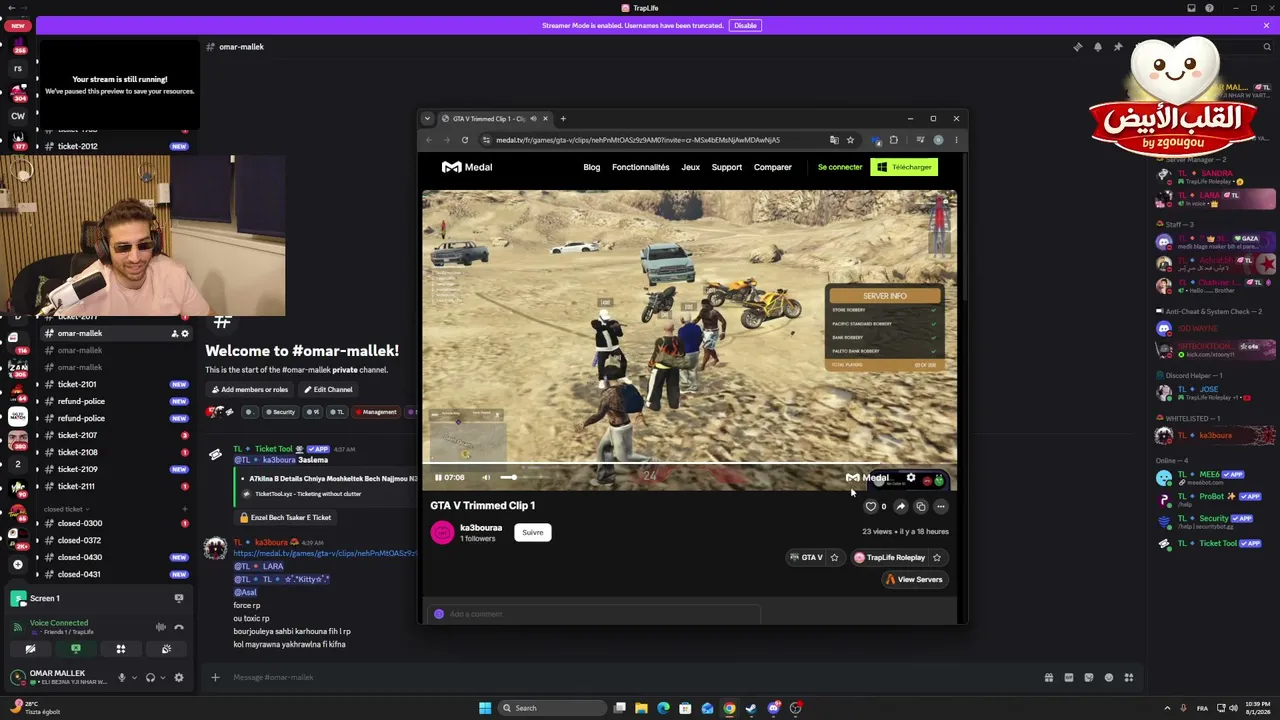Favorite the GTA V game star
The image size is (1280, 720).
click(834, 558)
